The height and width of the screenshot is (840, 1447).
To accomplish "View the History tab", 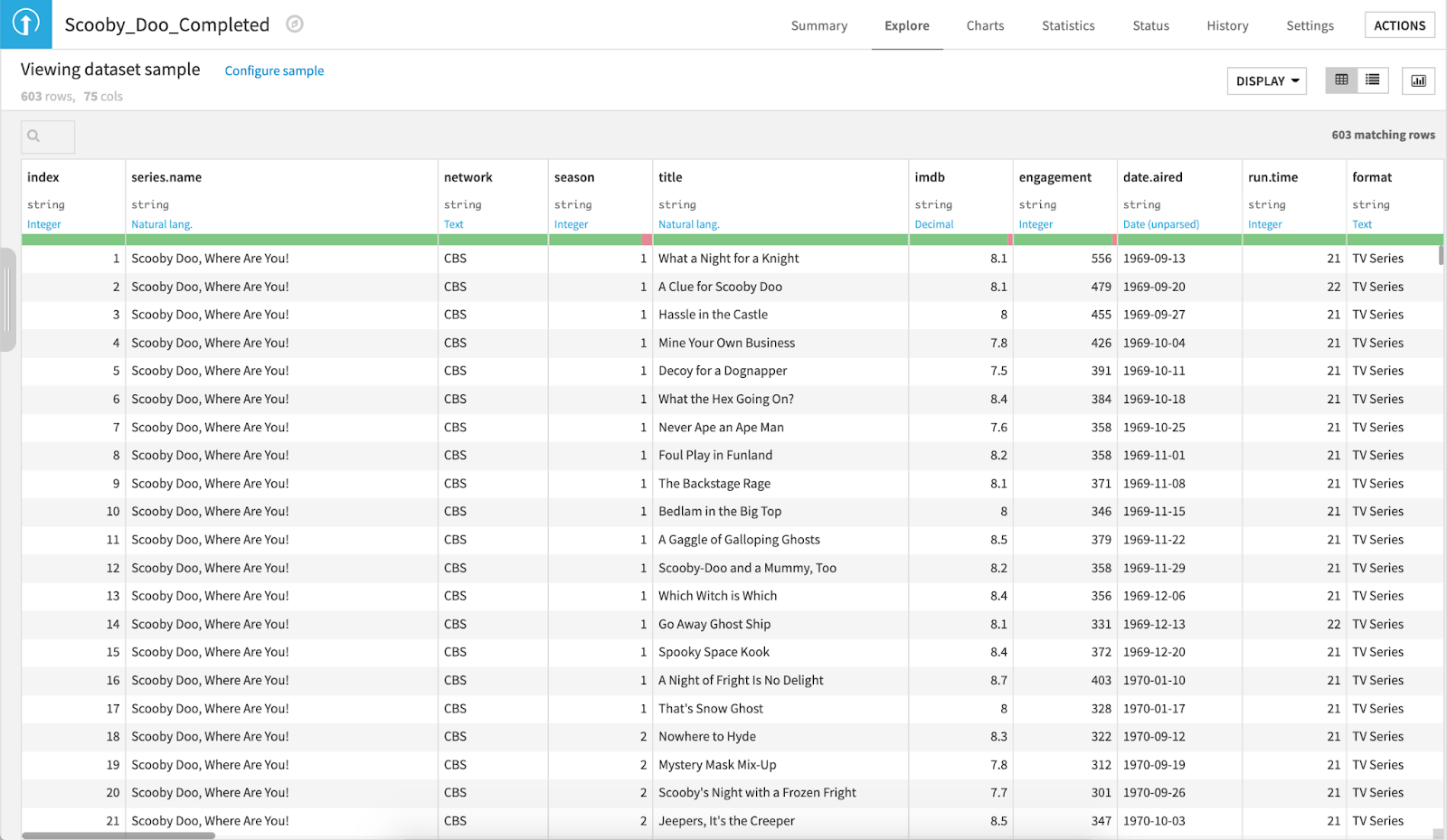I will click(1227, 25).
